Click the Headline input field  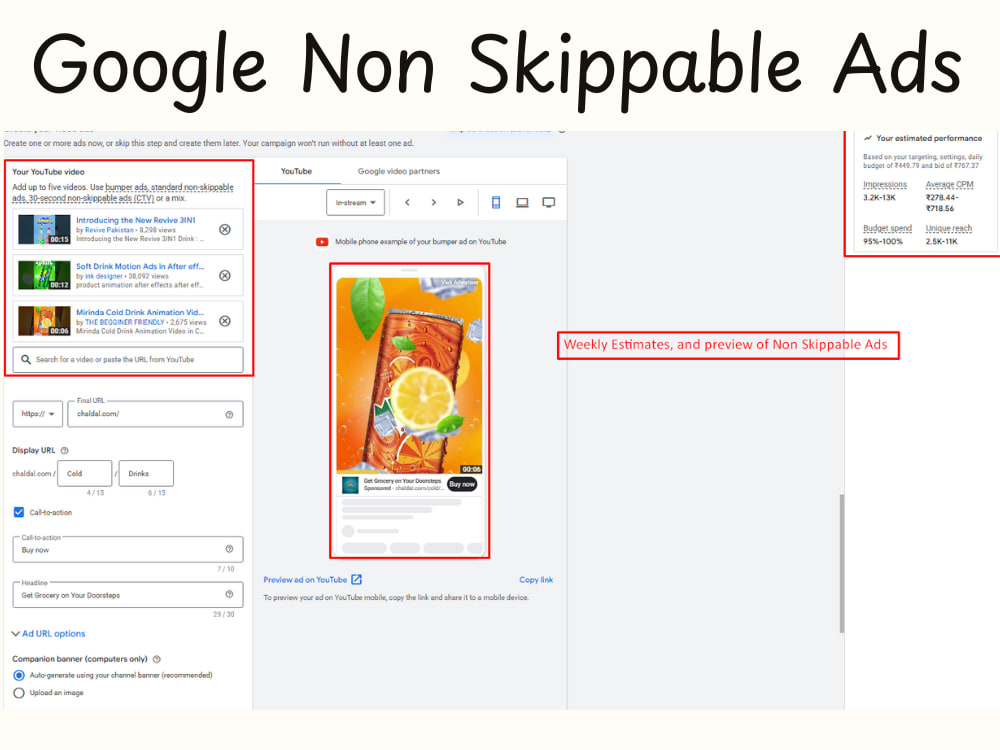click(128, 594)
